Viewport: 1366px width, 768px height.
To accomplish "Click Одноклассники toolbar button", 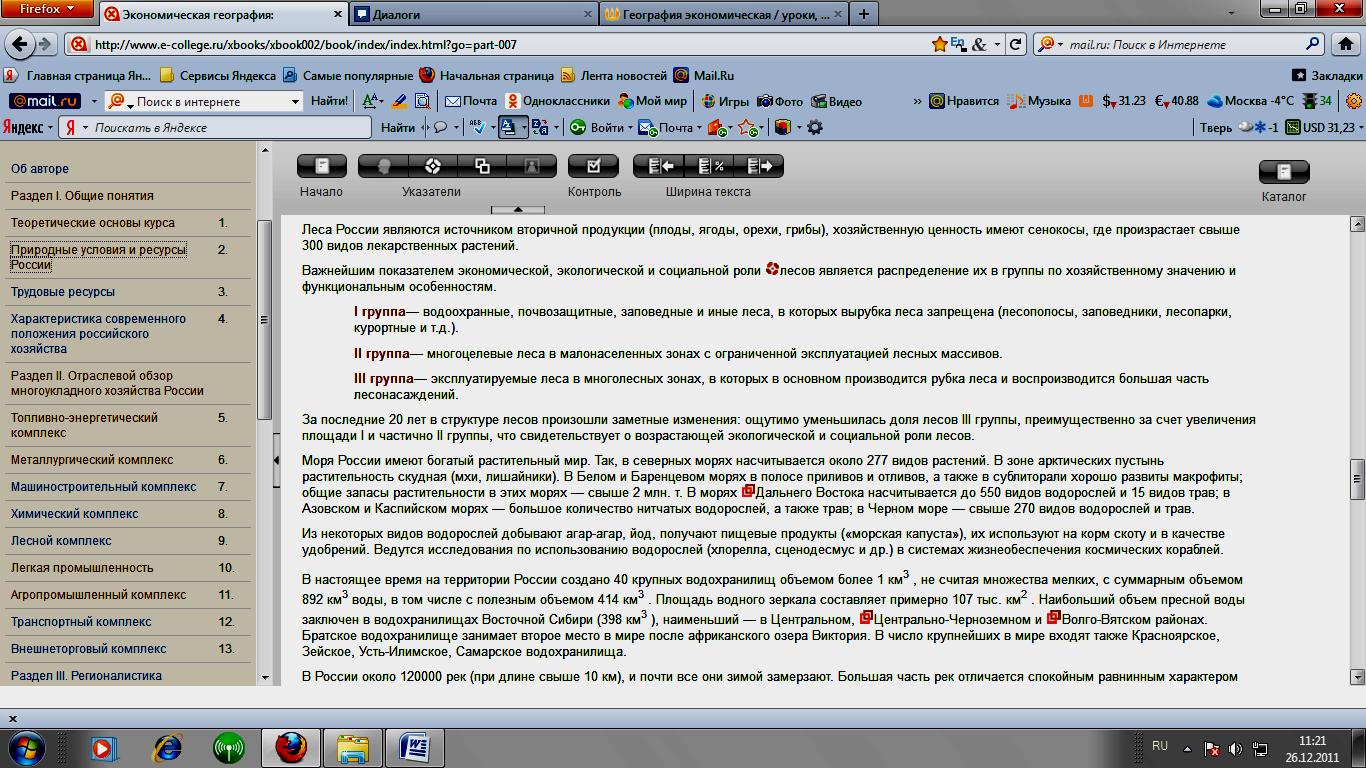I will click(x=557, y=101).
